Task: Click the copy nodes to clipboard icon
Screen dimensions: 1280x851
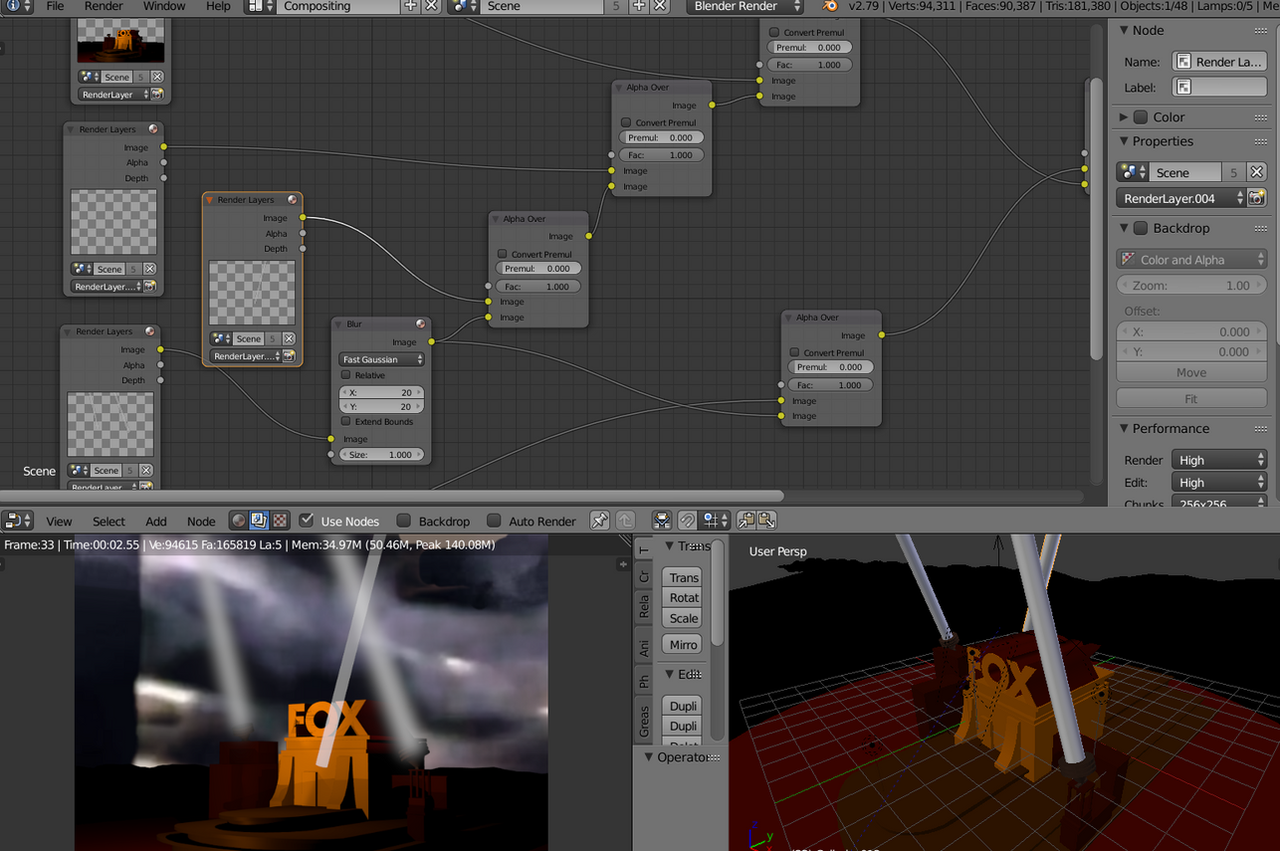Action: tap(746, 520)
